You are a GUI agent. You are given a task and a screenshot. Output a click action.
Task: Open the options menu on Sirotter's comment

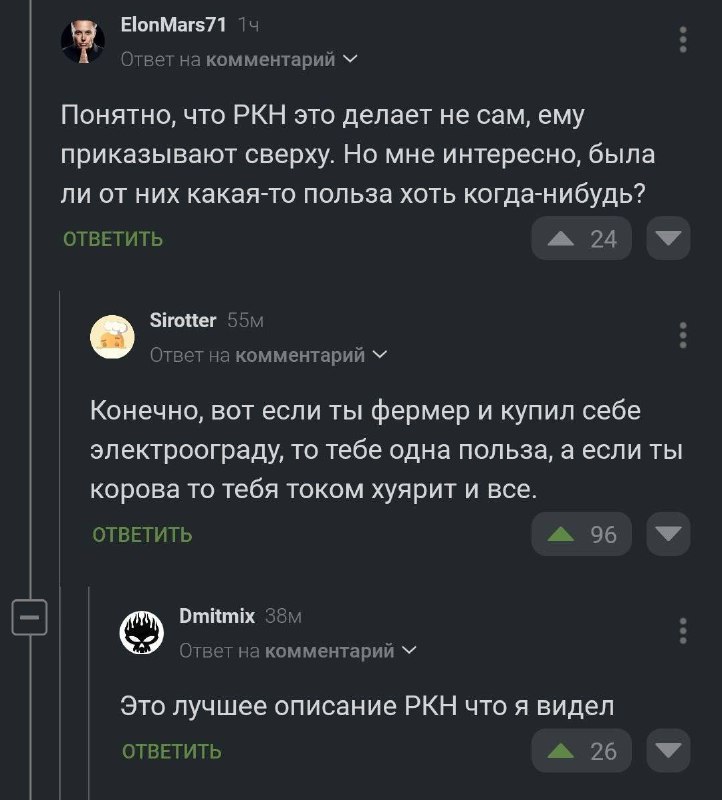coord(682,333)
